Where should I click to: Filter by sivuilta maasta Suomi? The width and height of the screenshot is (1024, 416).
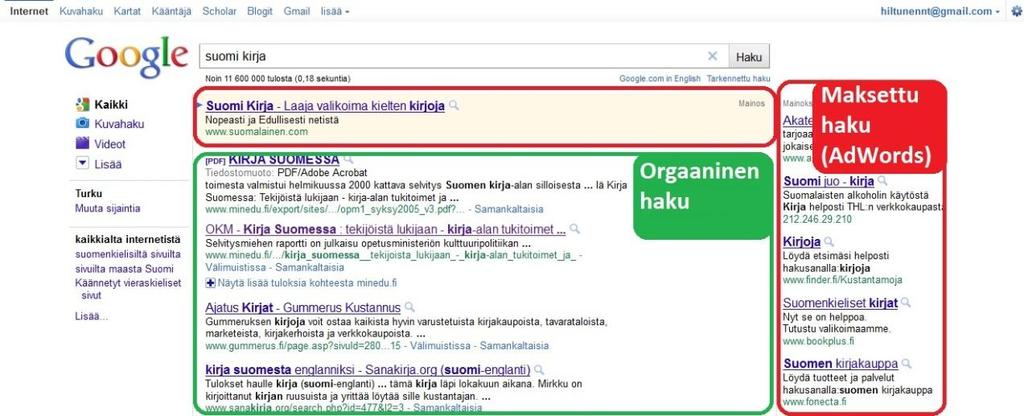(x=124, y=269)
